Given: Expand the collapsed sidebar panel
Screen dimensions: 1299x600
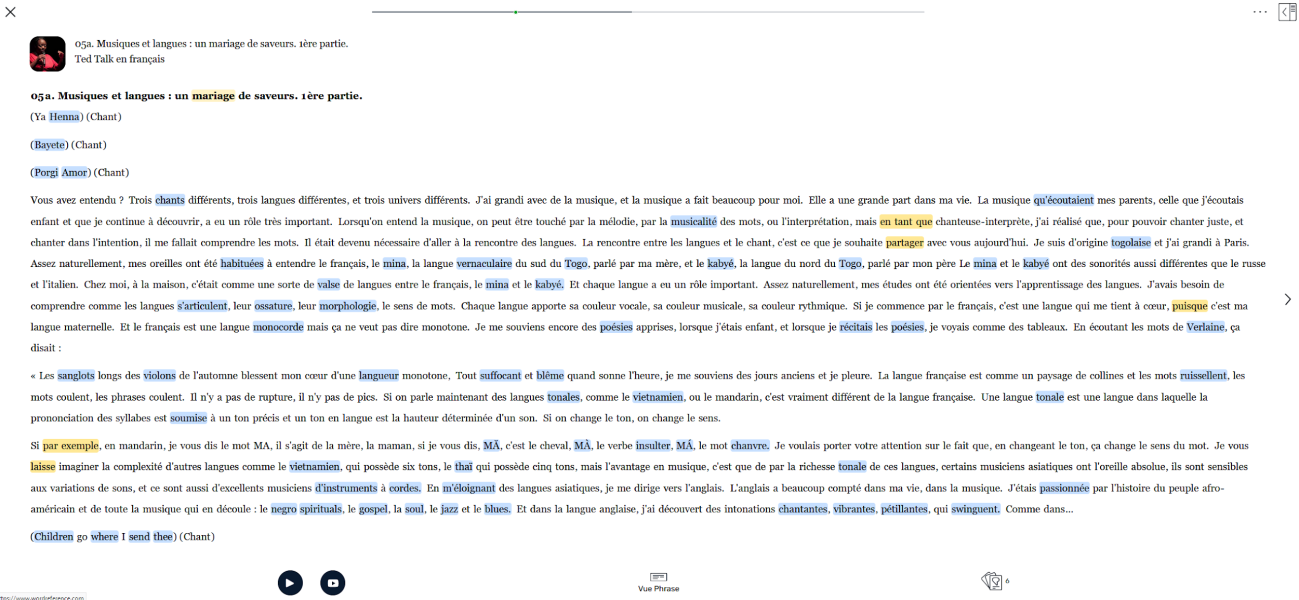Looking at the screenshot, I should pos(1288,12).
